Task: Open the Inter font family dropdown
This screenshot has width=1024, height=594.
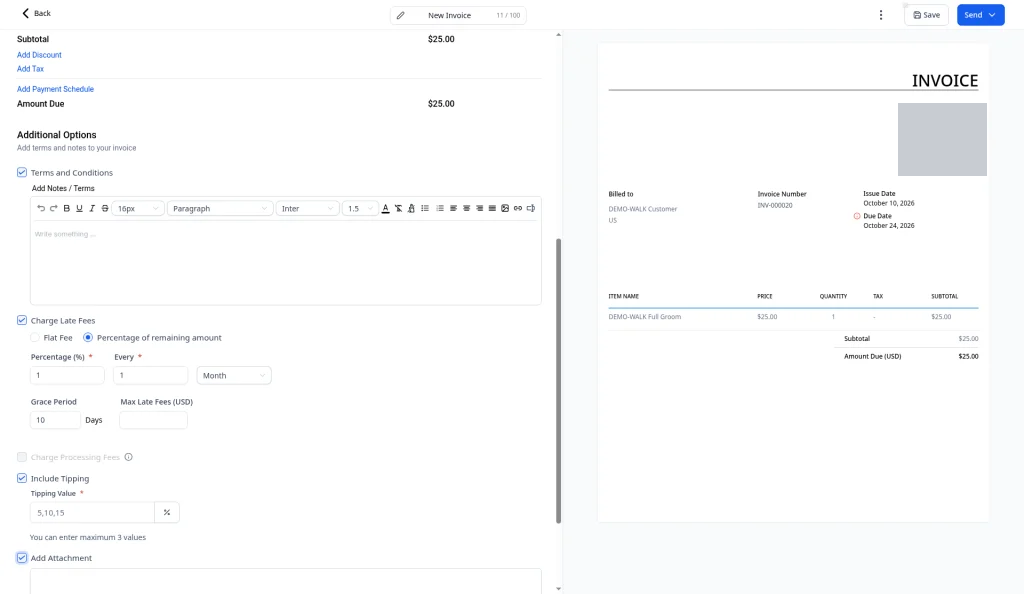Action: 307,208
